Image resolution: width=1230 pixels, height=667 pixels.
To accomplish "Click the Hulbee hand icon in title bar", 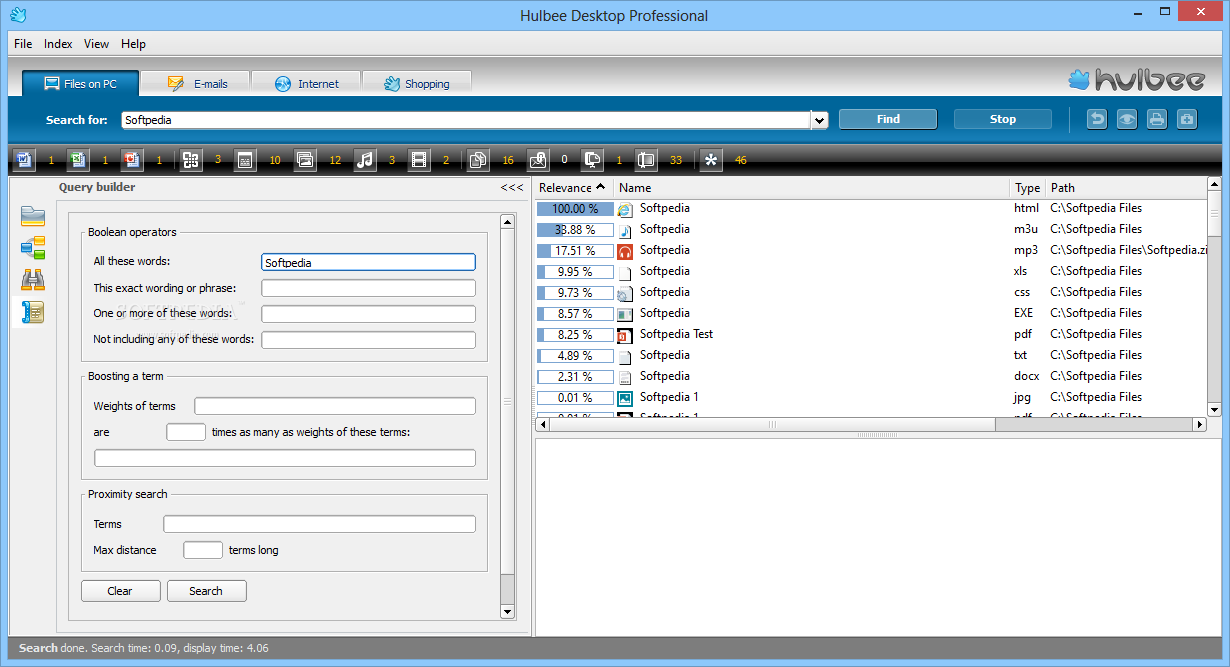I will click(17, 15).
